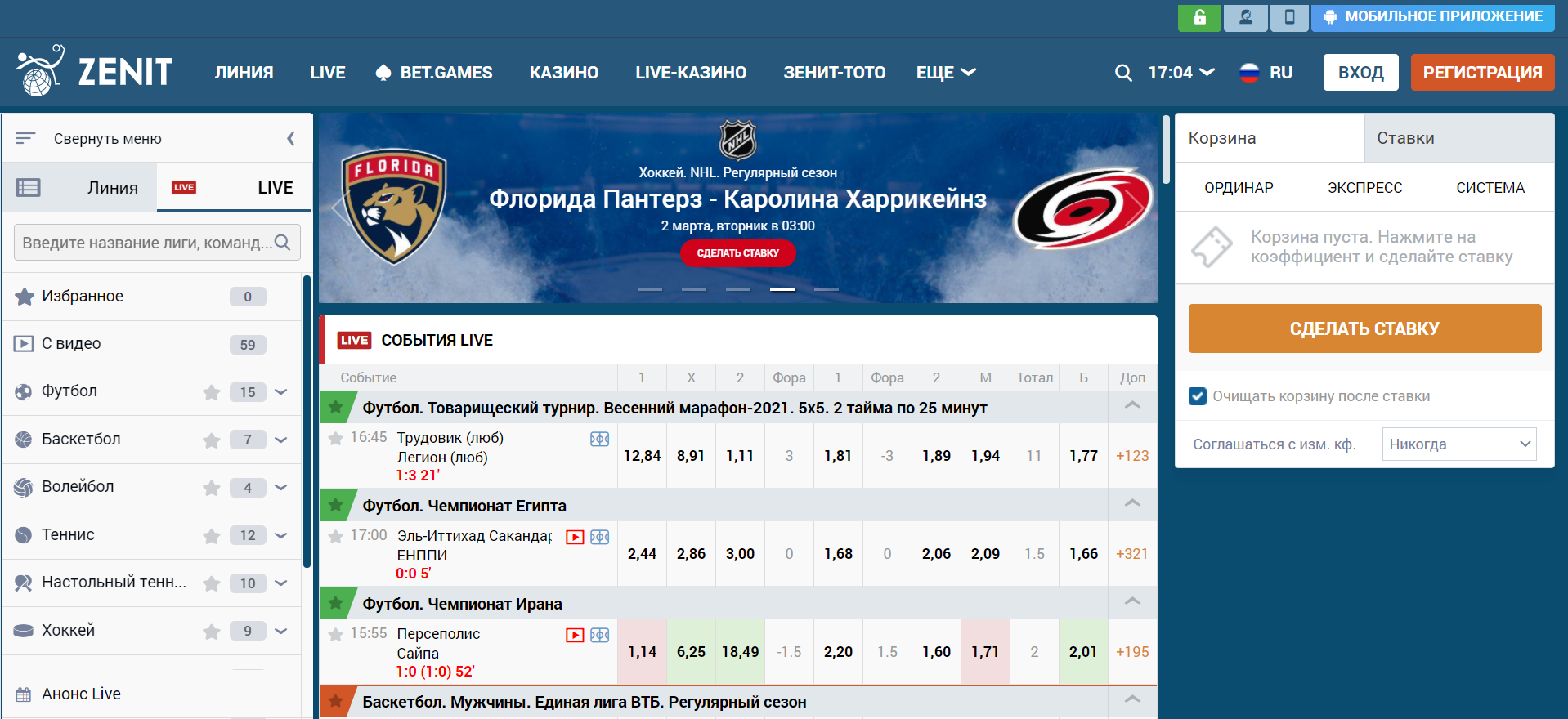Favorite the Настольный теннис star
The width and height of the screenshot is (1568, 719).
click(212, 583)
